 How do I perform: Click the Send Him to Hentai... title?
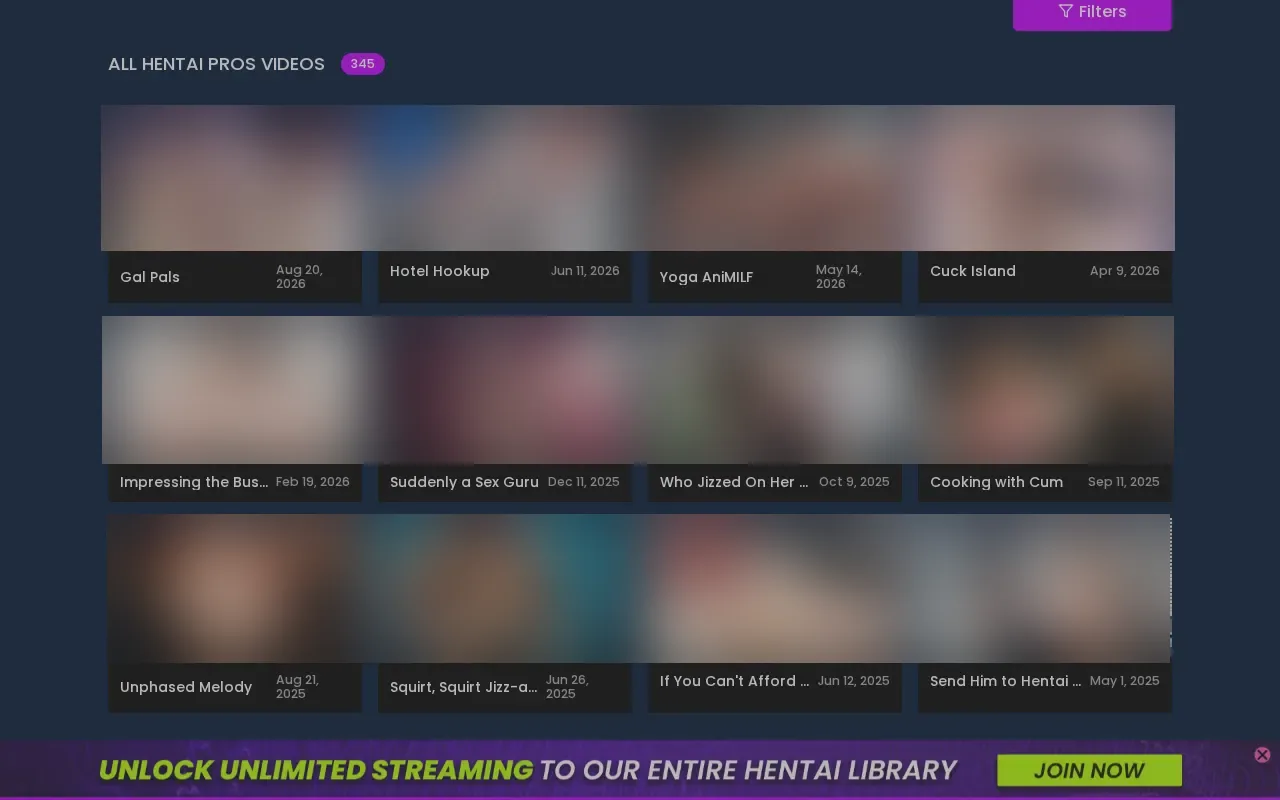[1006, 681]
